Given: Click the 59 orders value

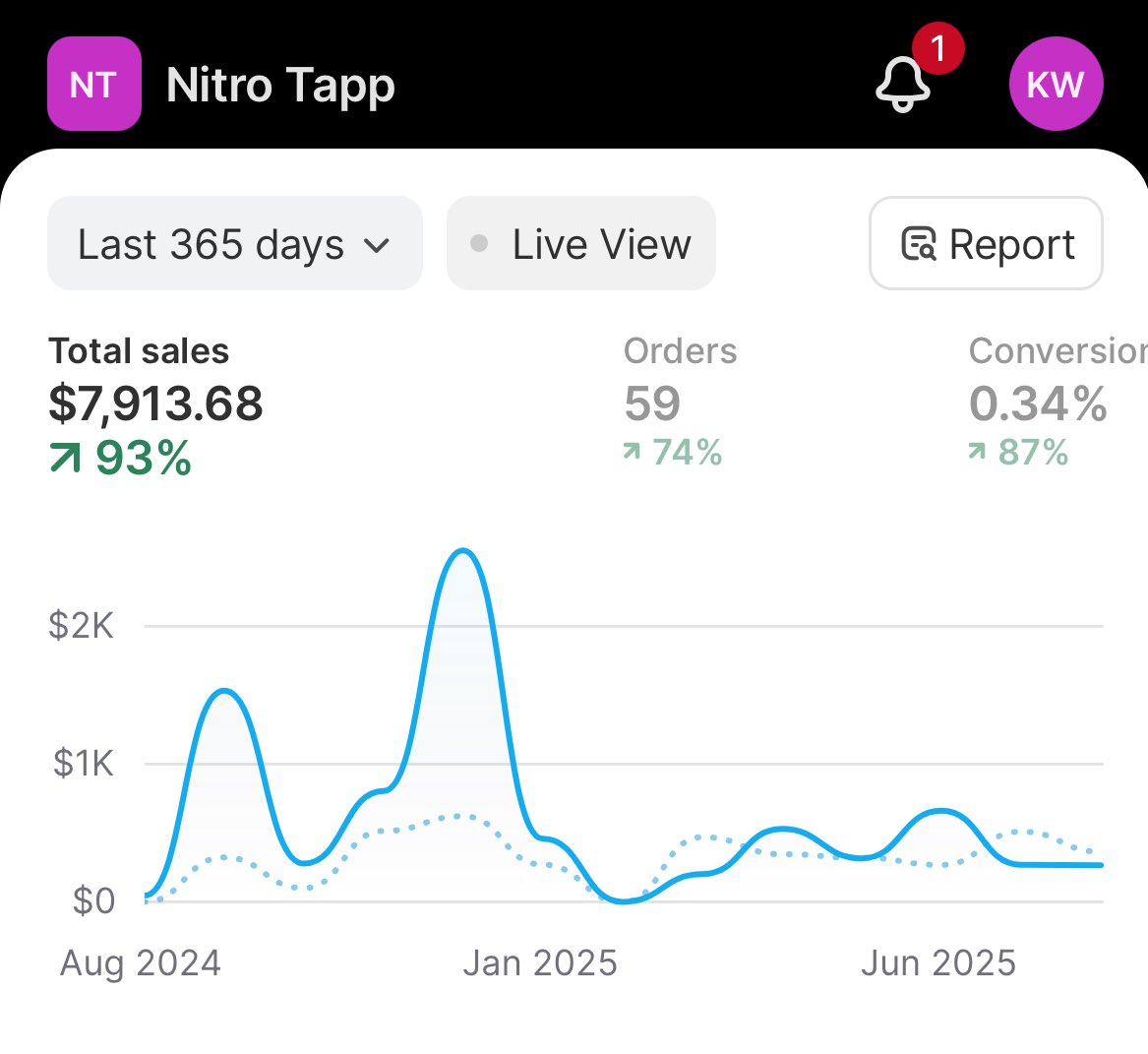Looking at the screenshot, I should click(x=651, y=403).
